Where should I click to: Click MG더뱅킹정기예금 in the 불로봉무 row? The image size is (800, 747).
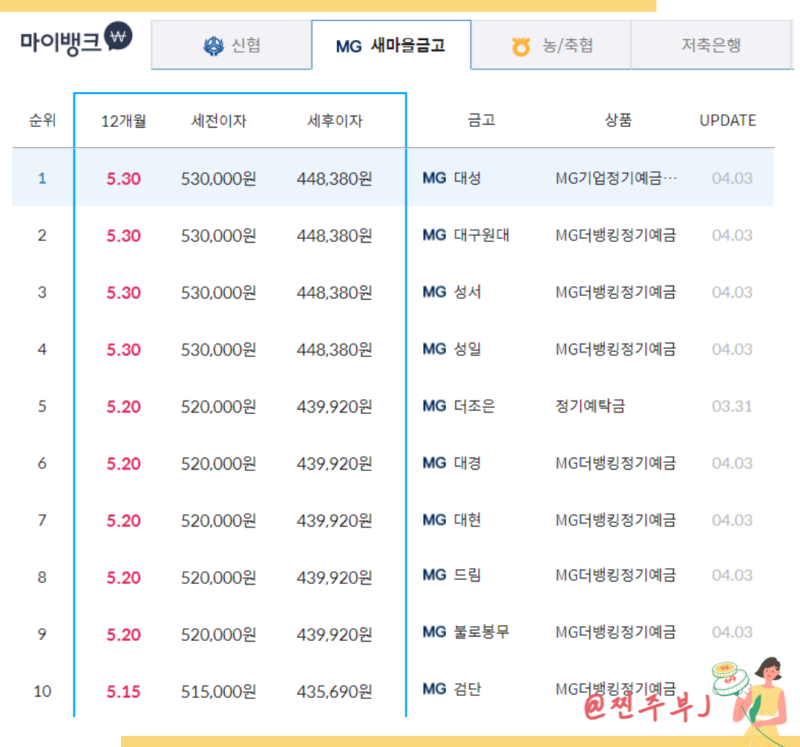[616, 632]
